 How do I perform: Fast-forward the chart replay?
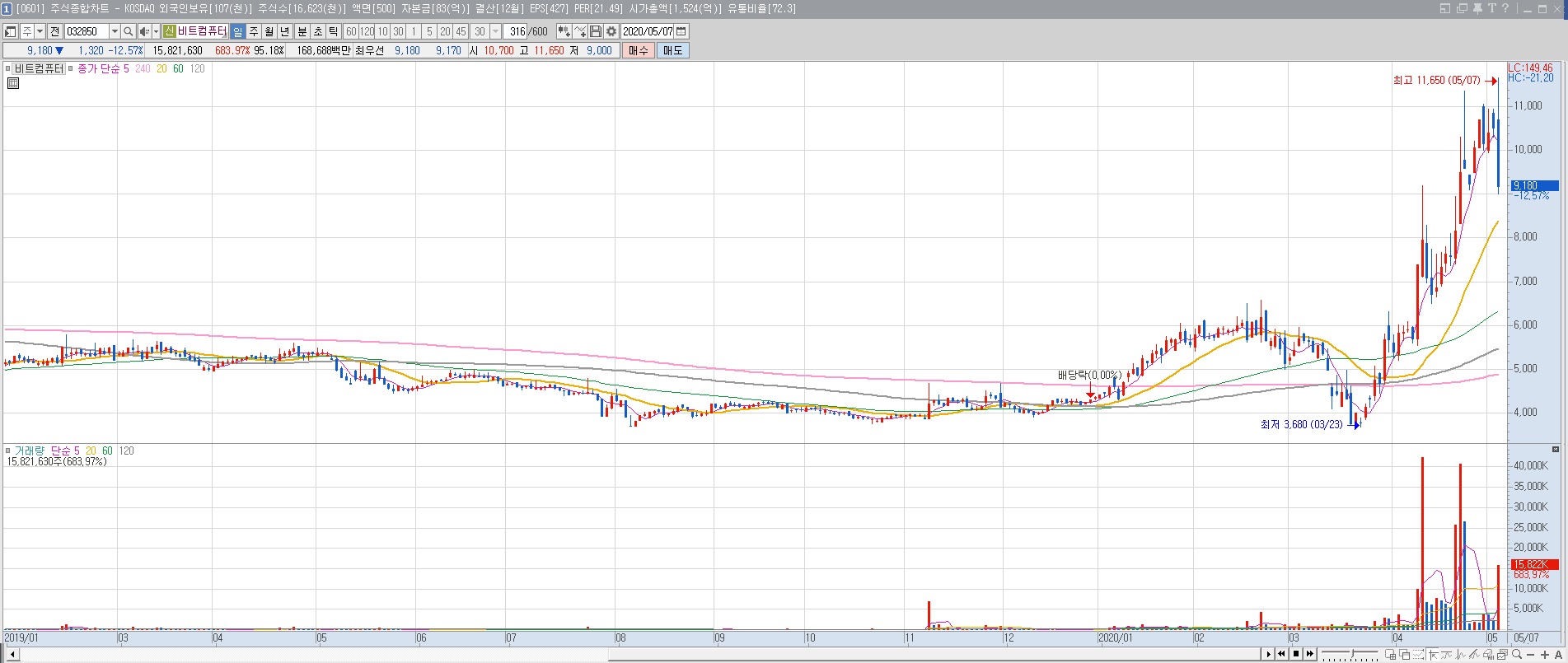coord(1310,655)
